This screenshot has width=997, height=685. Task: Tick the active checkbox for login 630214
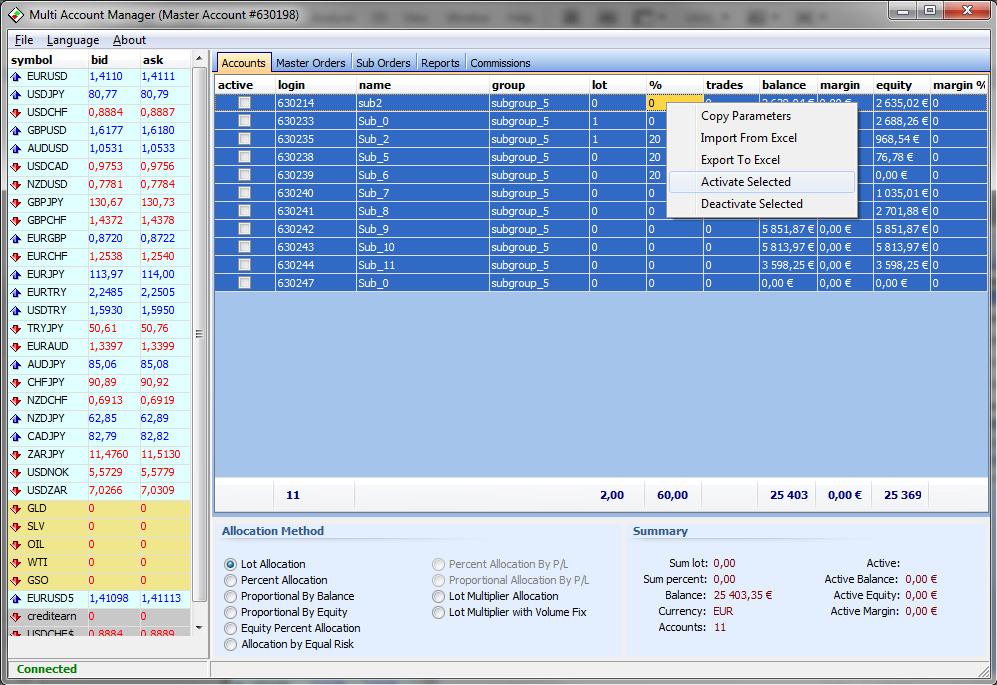point(244,102)
